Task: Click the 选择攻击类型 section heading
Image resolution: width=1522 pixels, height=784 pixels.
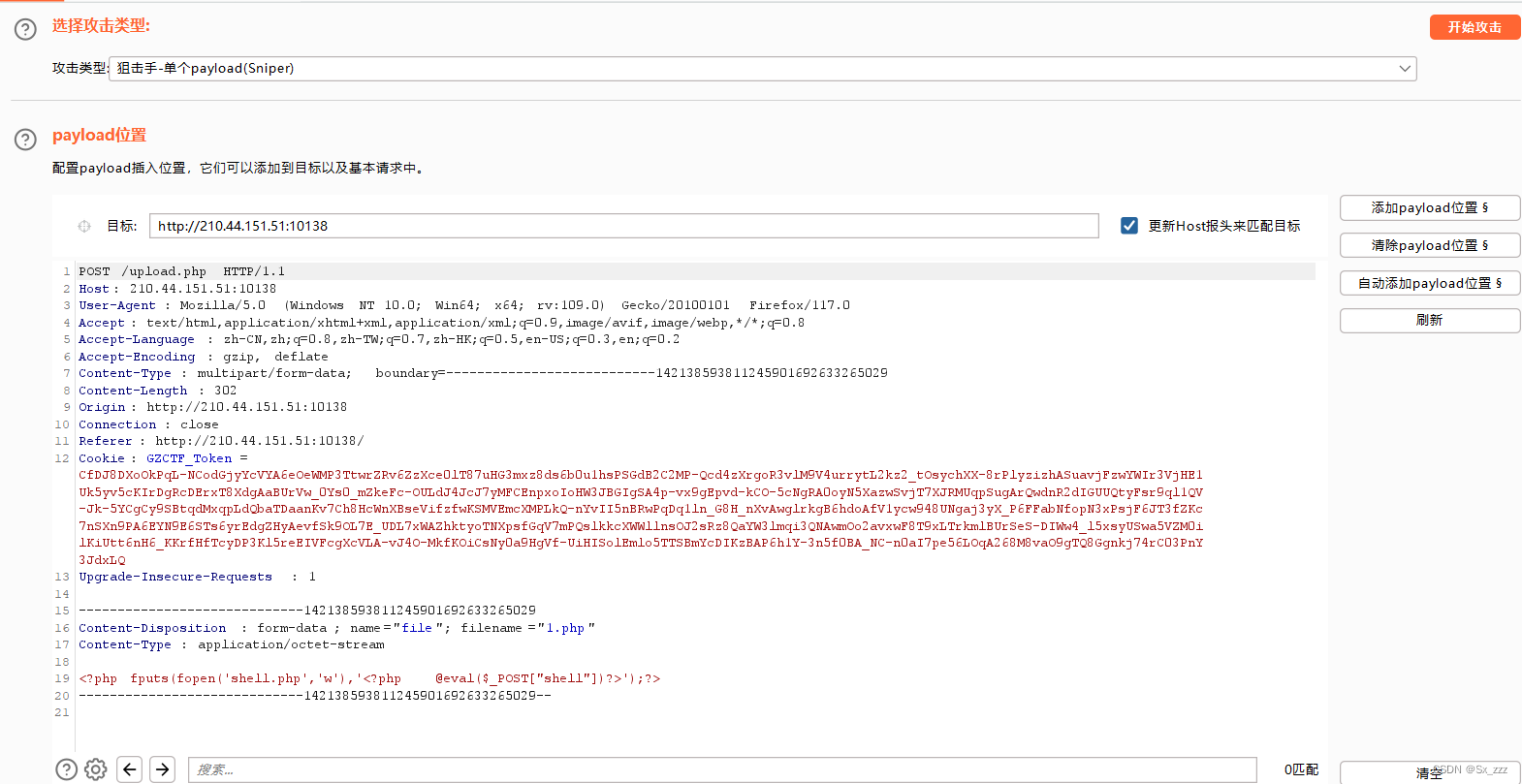Action: [x=101, y=26]
